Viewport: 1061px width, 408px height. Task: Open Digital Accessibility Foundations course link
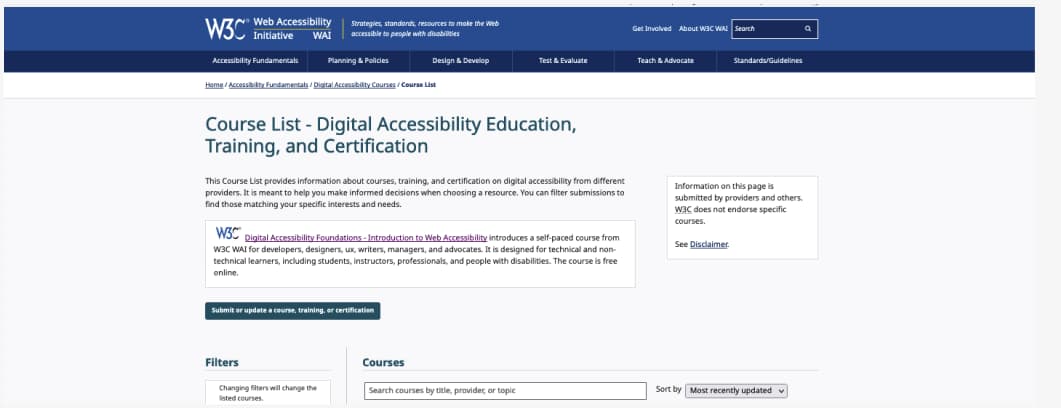pyautogui.click(x=365, y=238)
